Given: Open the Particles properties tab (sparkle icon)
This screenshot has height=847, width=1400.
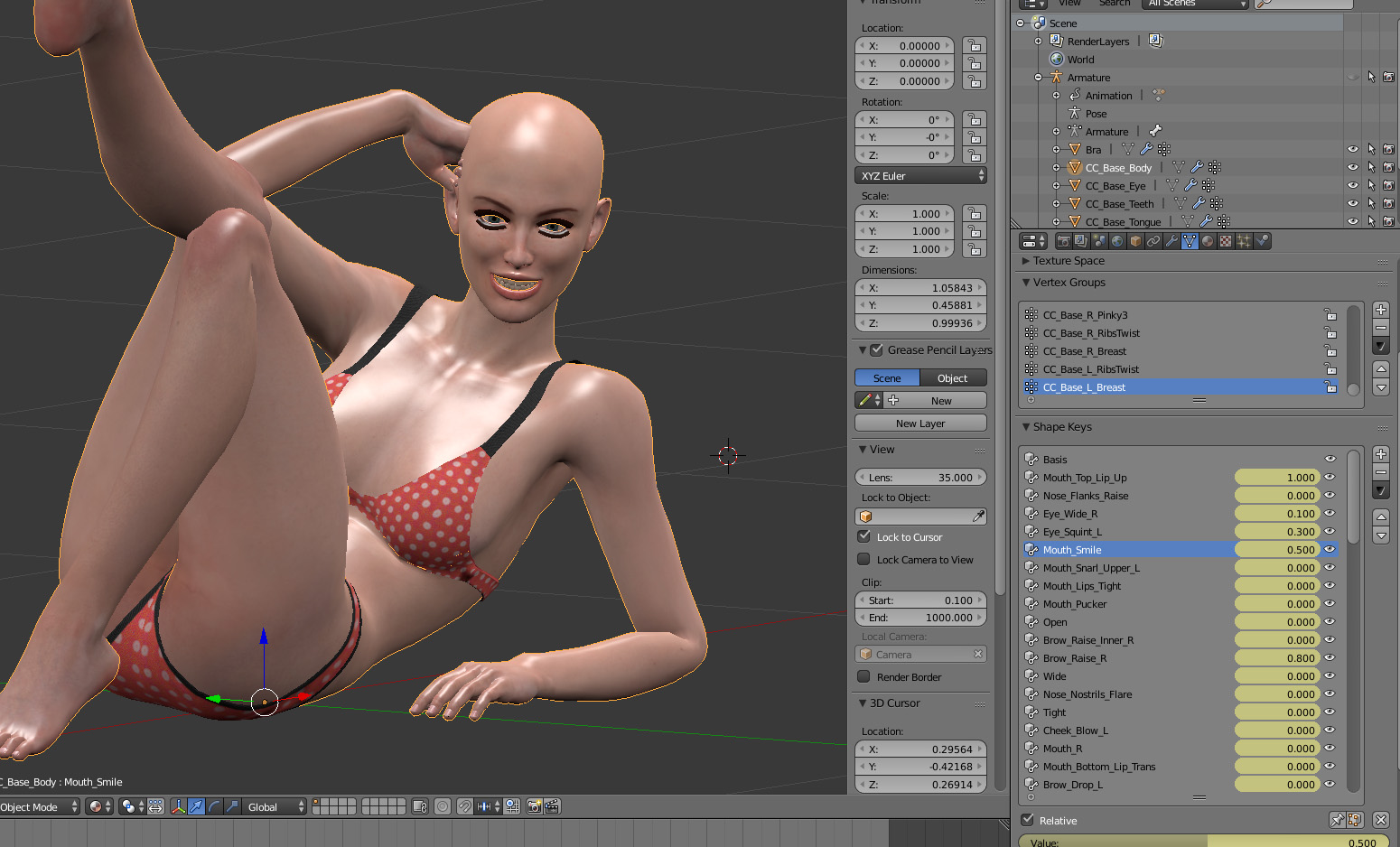Looking at the screenshot, I should (1244, 241).
